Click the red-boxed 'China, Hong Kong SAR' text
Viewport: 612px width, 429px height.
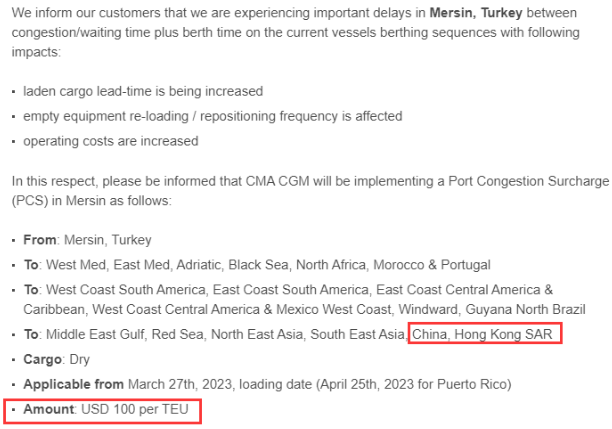pos(482,334)
